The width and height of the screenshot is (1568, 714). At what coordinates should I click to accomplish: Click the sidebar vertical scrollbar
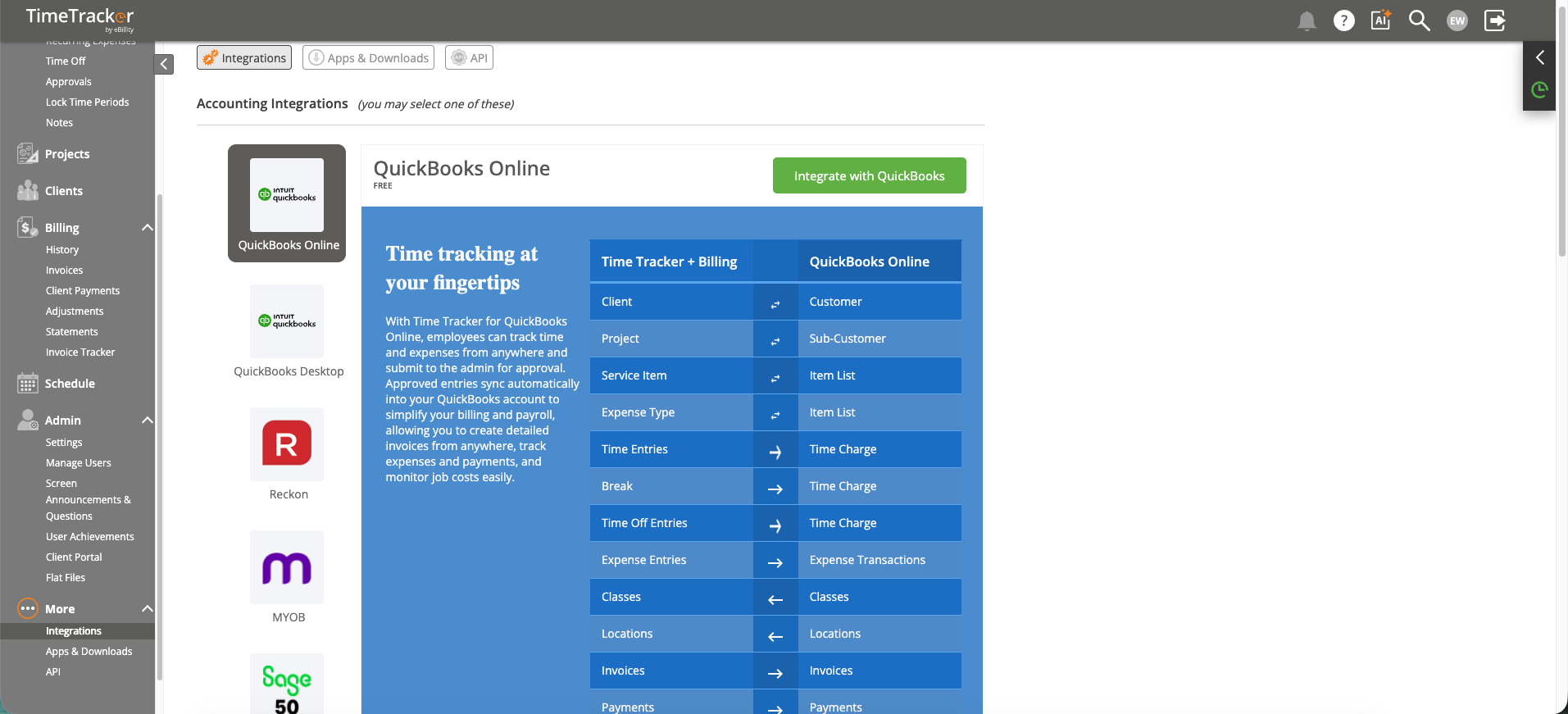tap(159, 437)
